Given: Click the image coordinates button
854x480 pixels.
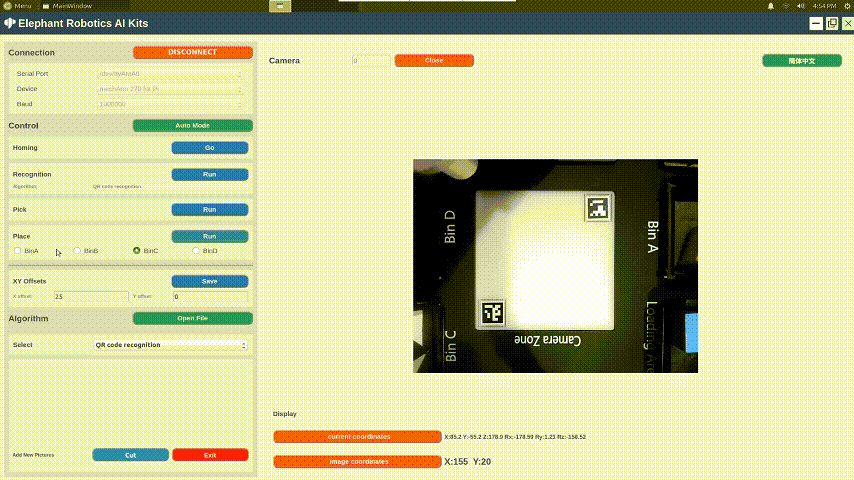Looking at the screenshot, I should pos(357,461).
